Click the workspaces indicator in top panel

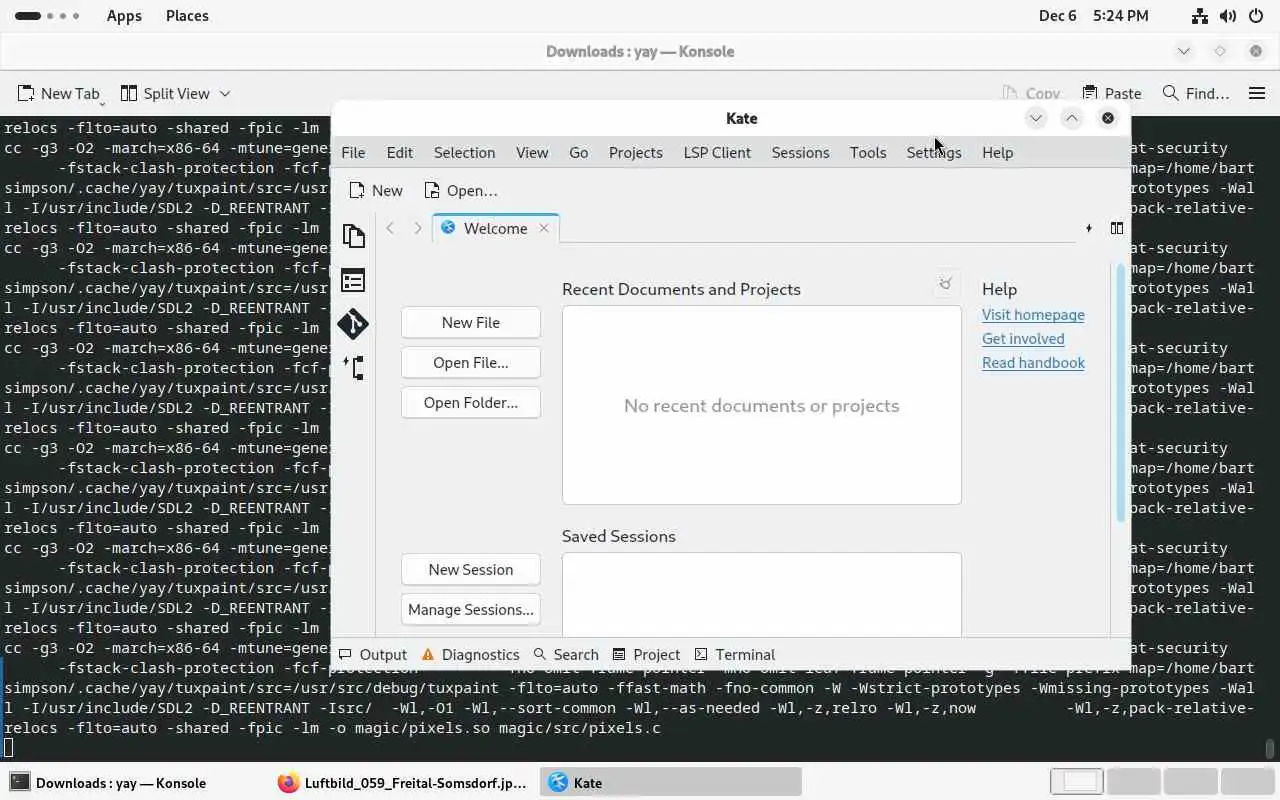click(48, 15)
